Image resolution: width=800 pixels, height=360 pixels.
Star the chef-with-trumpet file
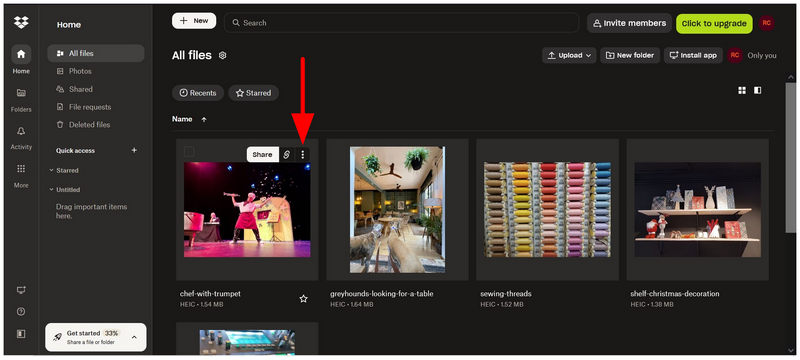point(304,299)
